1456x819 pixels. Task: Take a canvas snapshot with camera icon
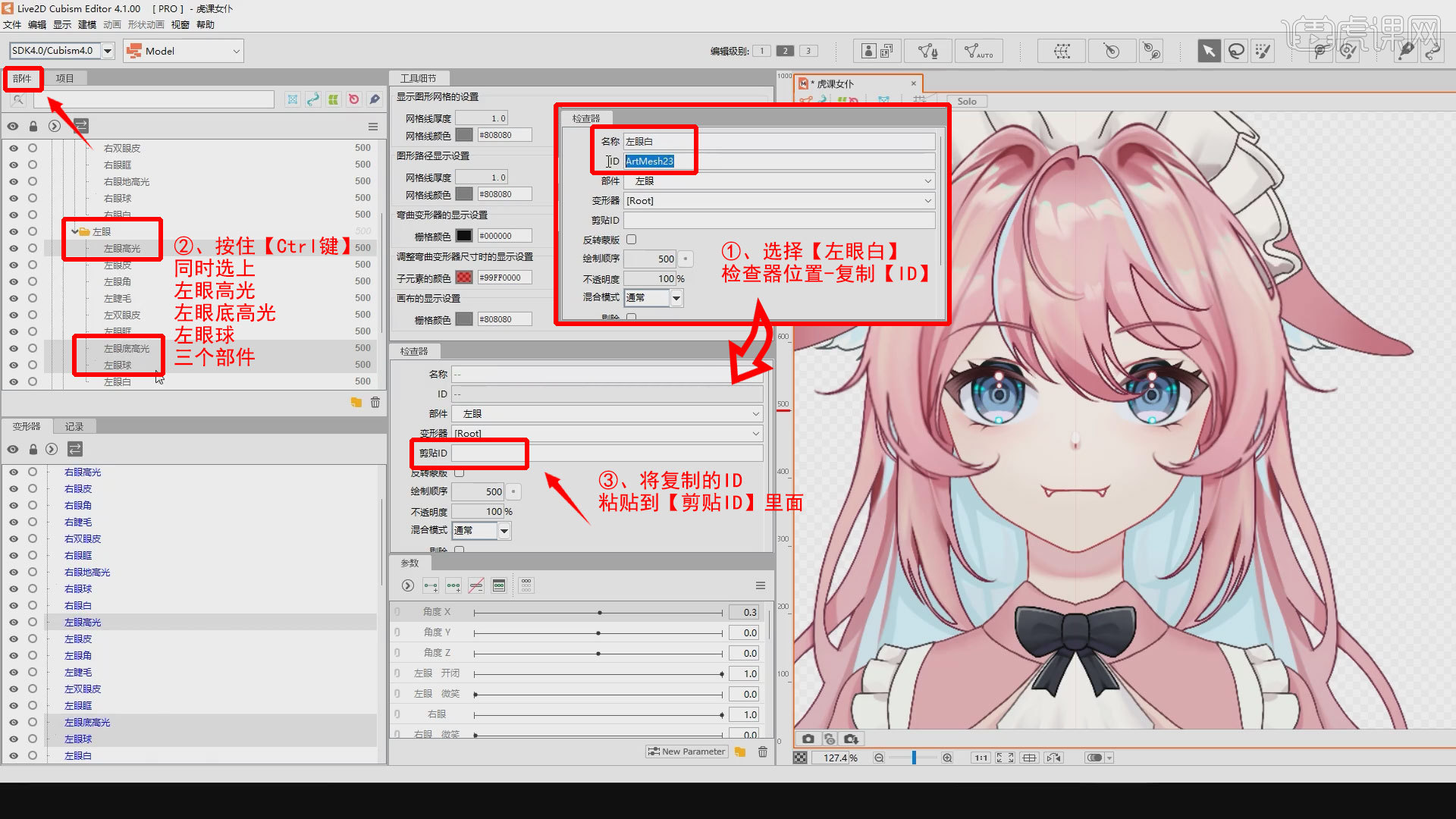[808, 739]
